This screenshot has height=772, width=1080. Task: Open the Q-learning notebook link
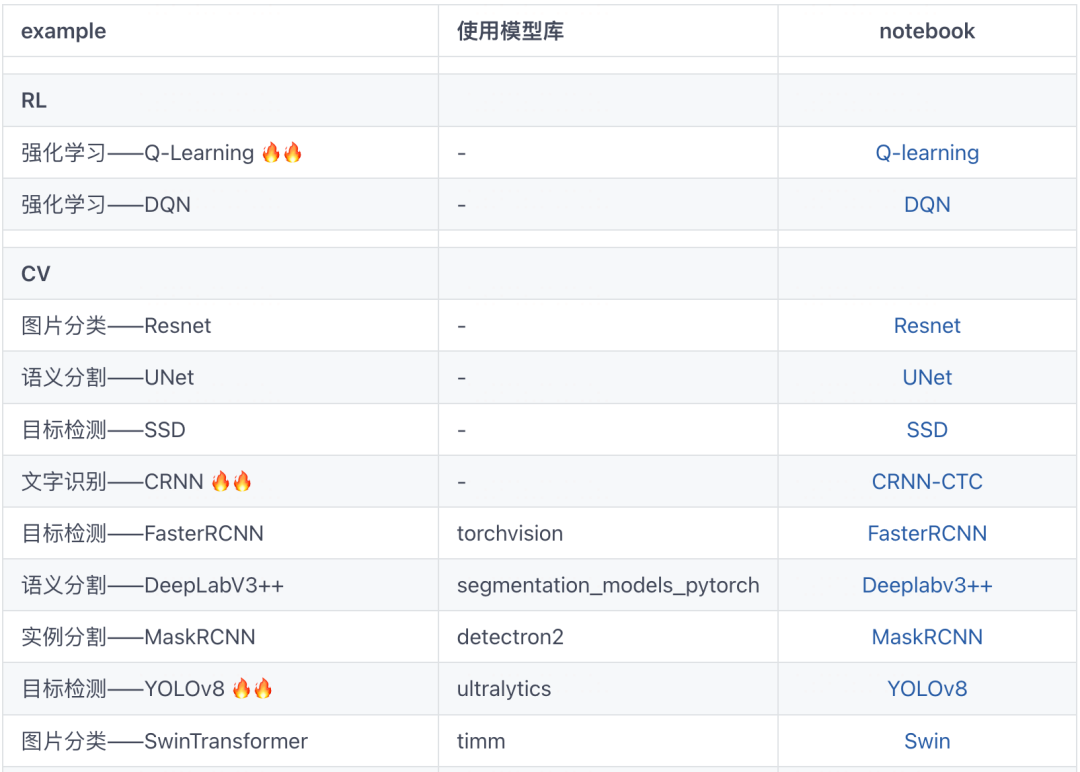[927, 153]
